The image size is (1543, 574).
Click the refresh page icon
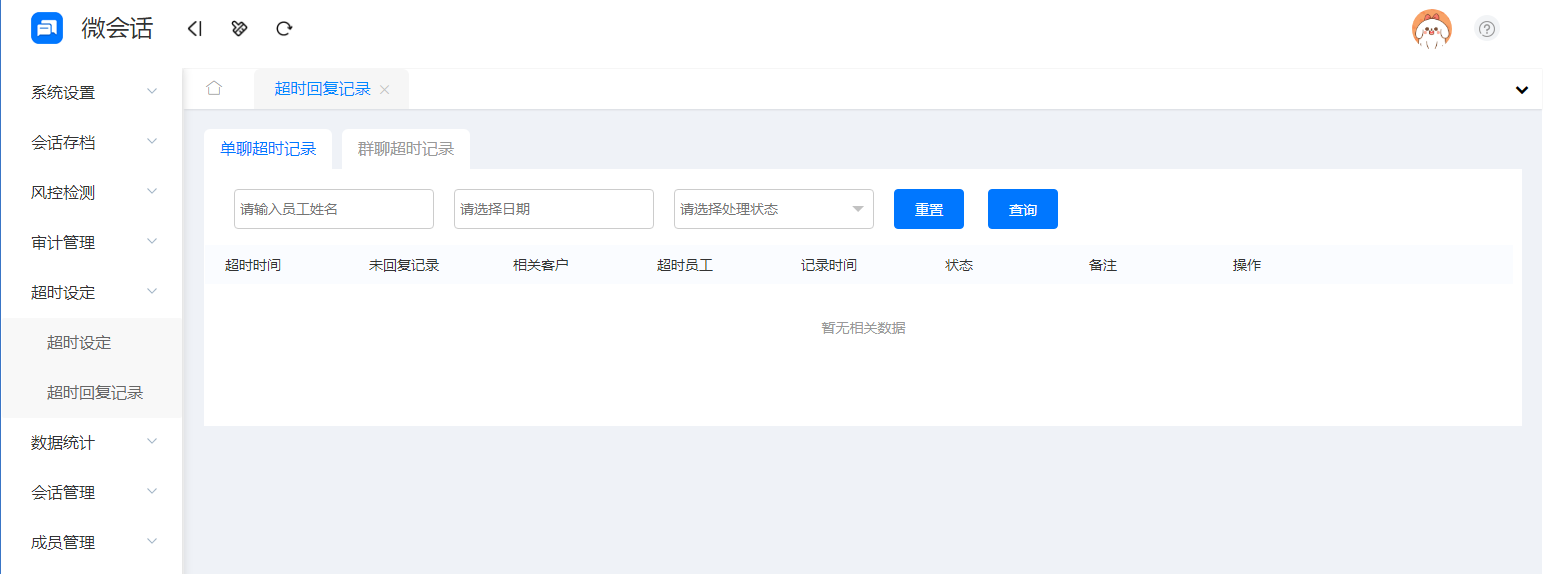tap(284, 29)
